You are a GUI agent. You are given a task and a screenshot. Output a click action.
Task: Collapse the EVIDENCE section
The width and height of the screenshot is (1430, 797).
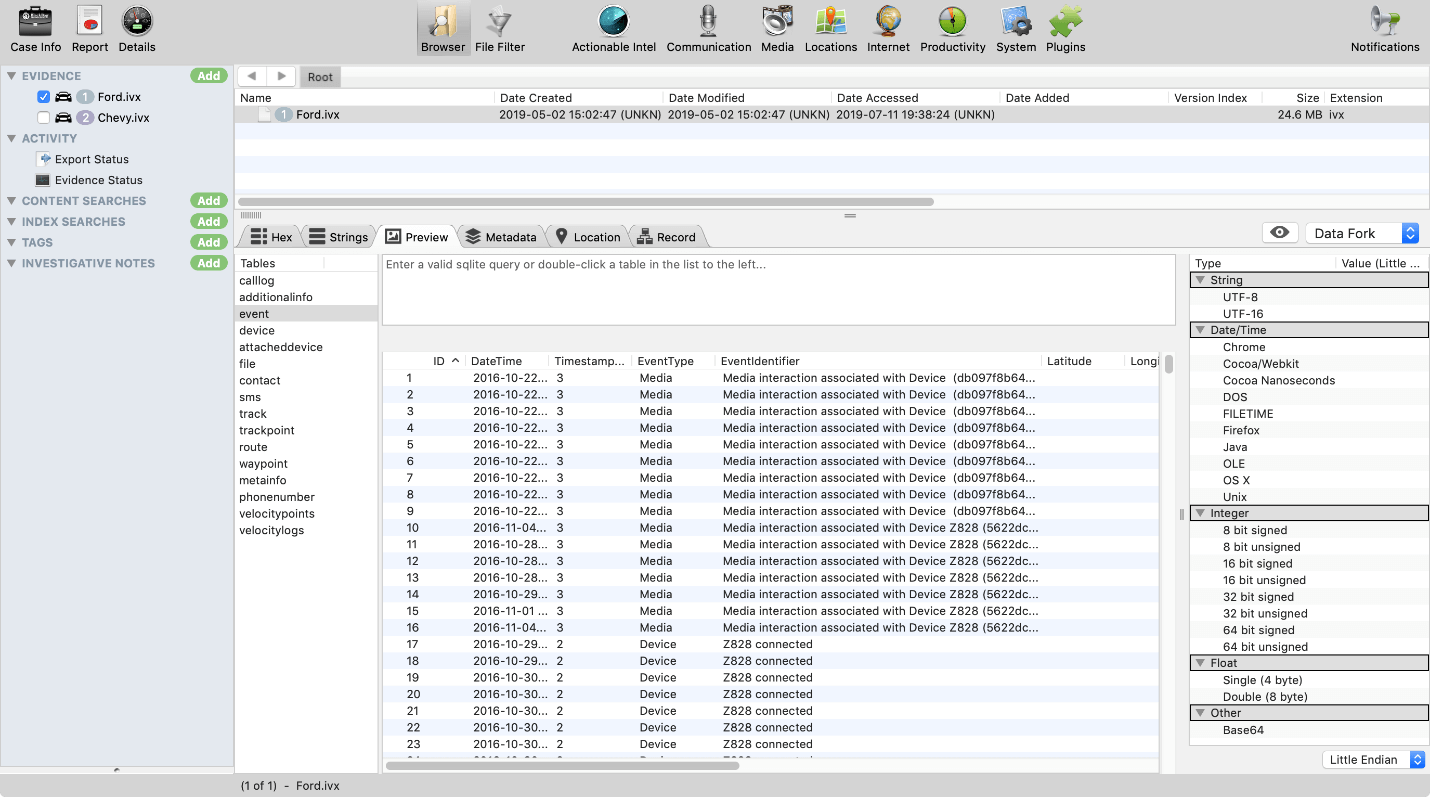pos(9,75)
